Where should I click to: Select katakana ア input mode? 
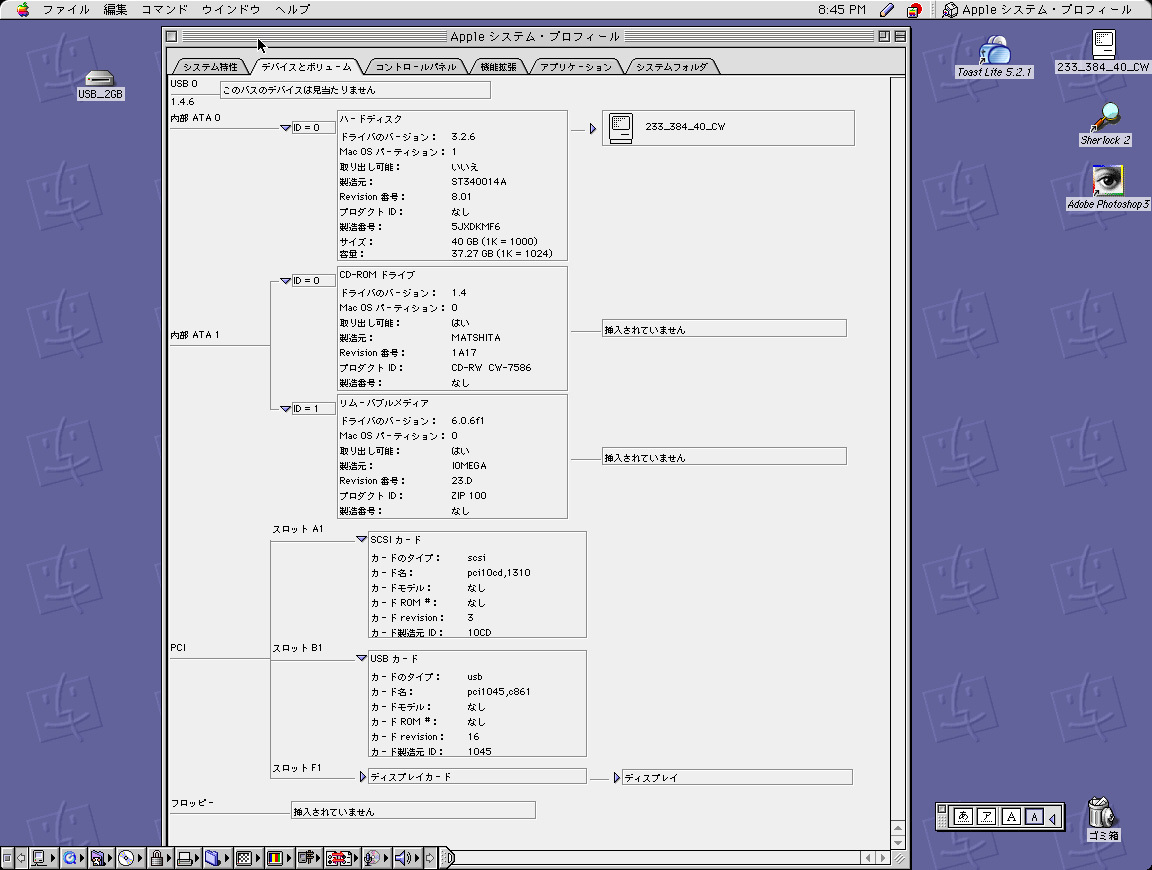[x=987, y=816]
